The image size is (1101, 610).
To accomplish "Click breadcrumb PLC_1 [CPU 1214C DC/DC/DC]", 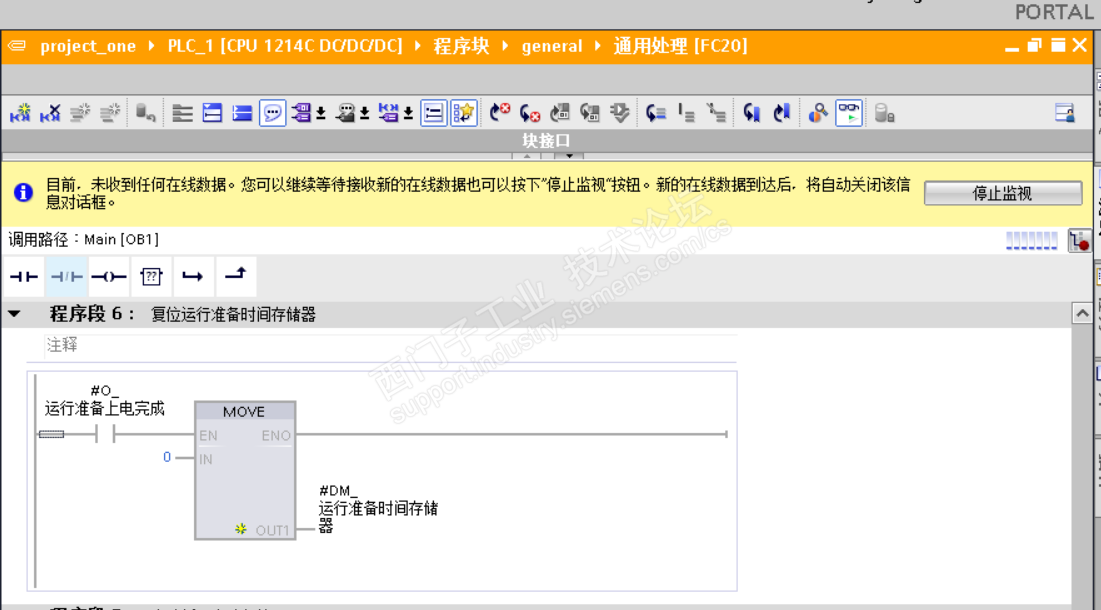I will tap(285, 46).
